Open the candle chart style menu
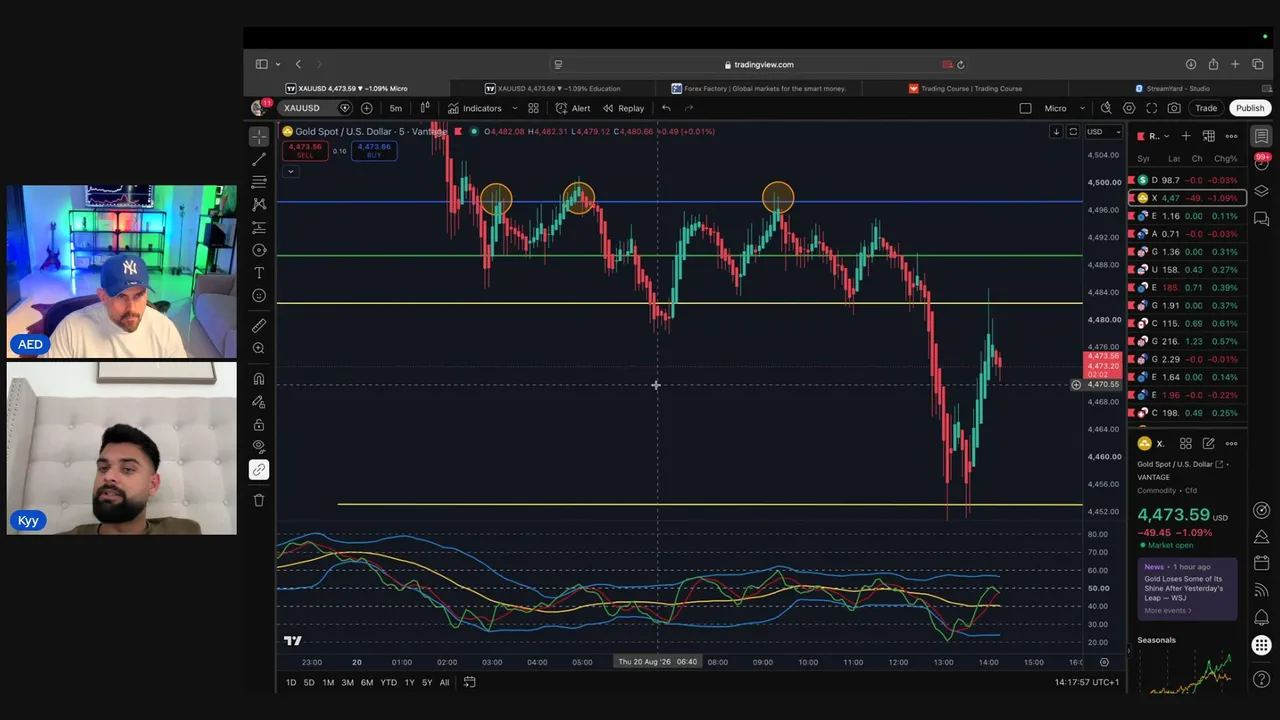The width and height of the screenshot is (1280, 720). pyautogui.click(x=425, y=108)
